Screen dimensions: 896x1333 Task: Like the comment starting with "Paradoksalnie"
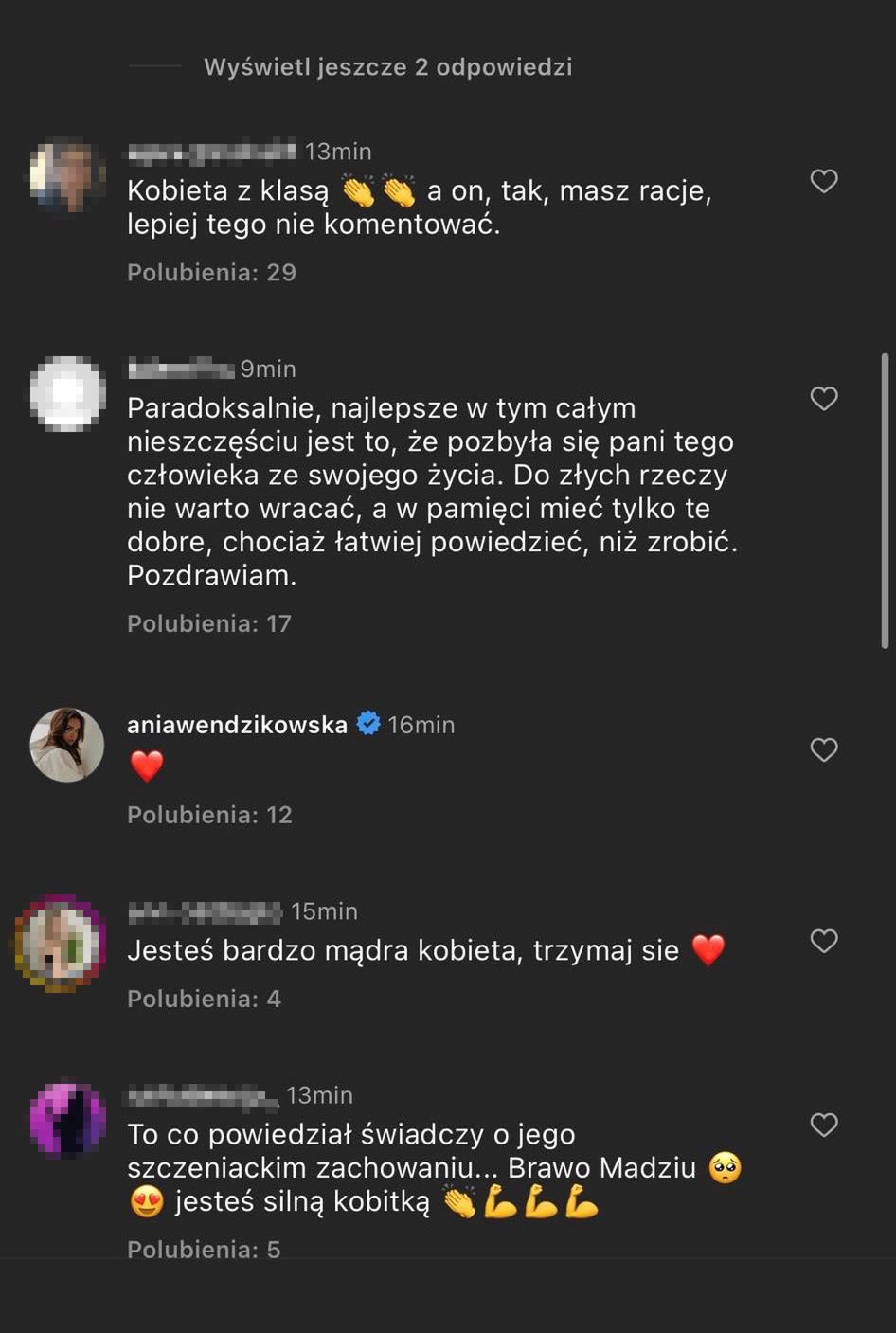(824, 399)
